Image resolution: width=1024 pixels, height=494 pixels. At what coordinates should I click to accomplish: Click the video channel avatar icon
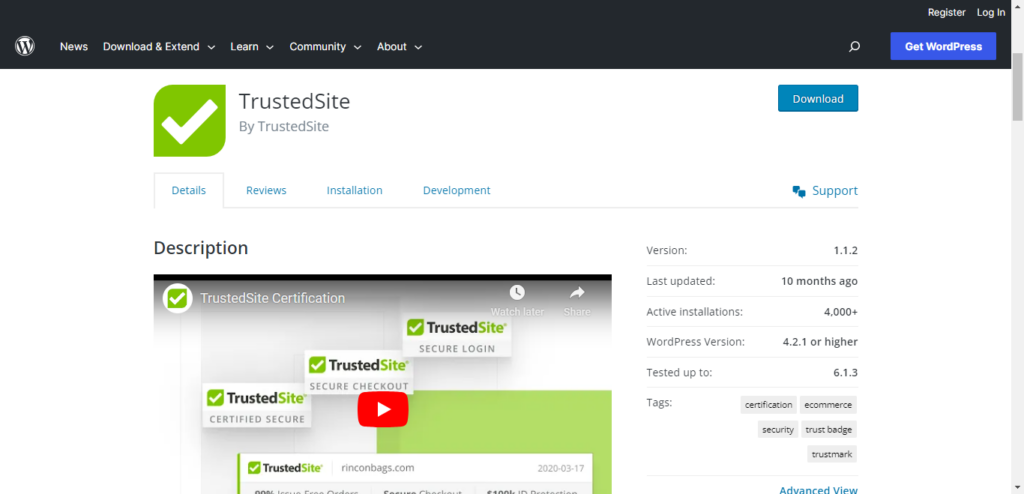(178, 298)
